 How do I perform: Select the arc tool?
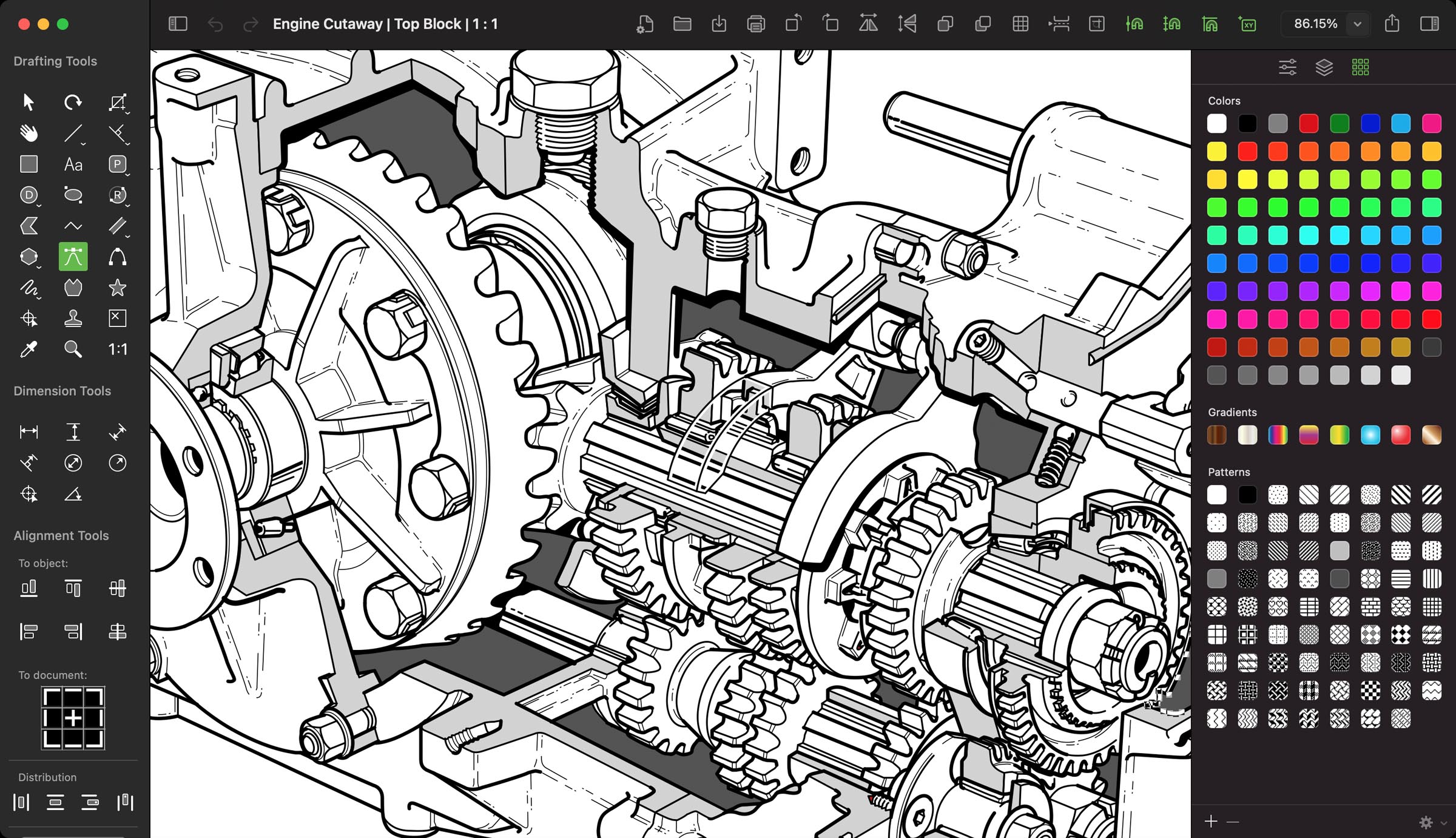tap(117, 257)
